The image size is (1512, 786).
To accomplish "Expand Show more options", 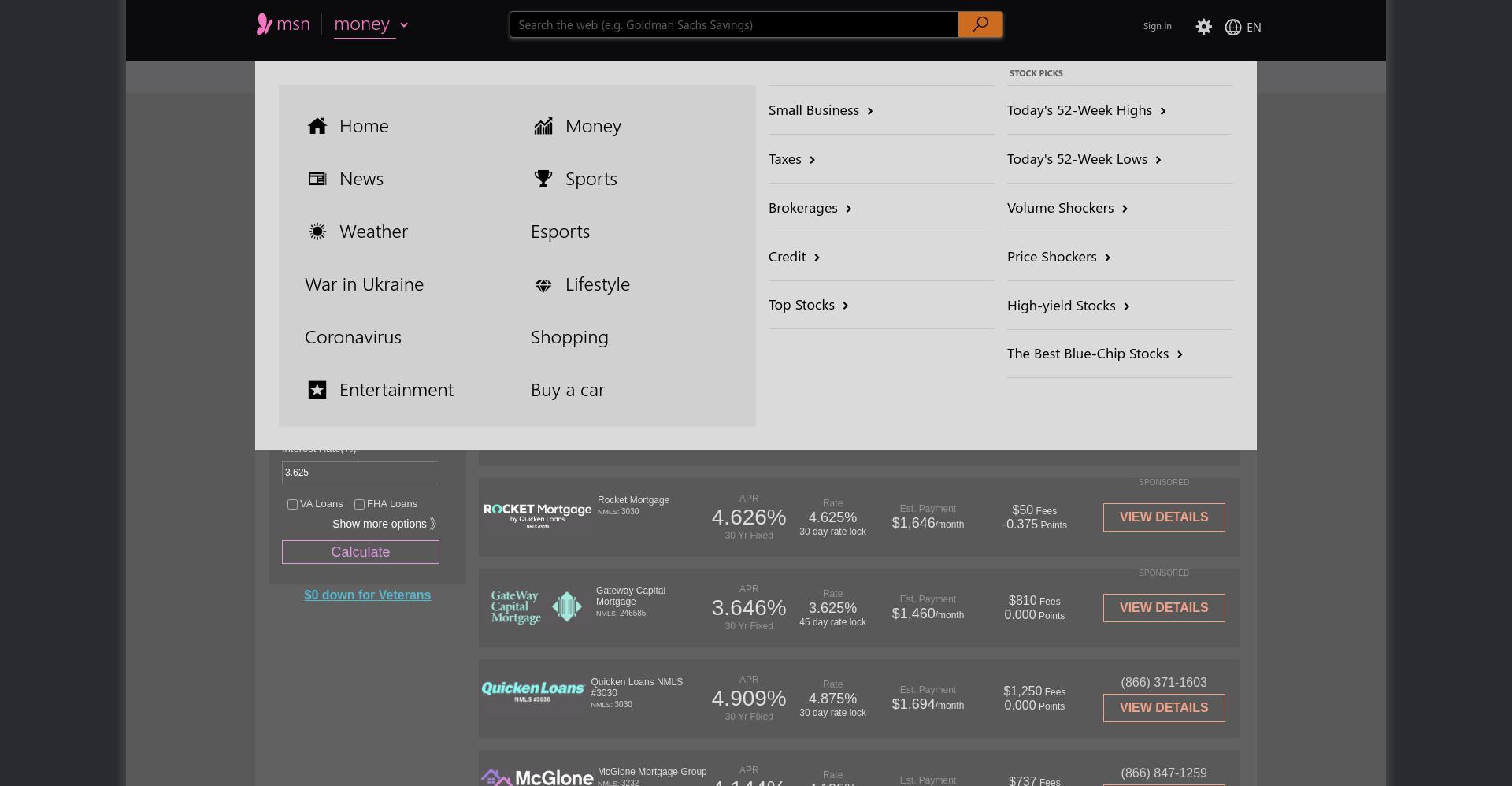I will [384, 524].
